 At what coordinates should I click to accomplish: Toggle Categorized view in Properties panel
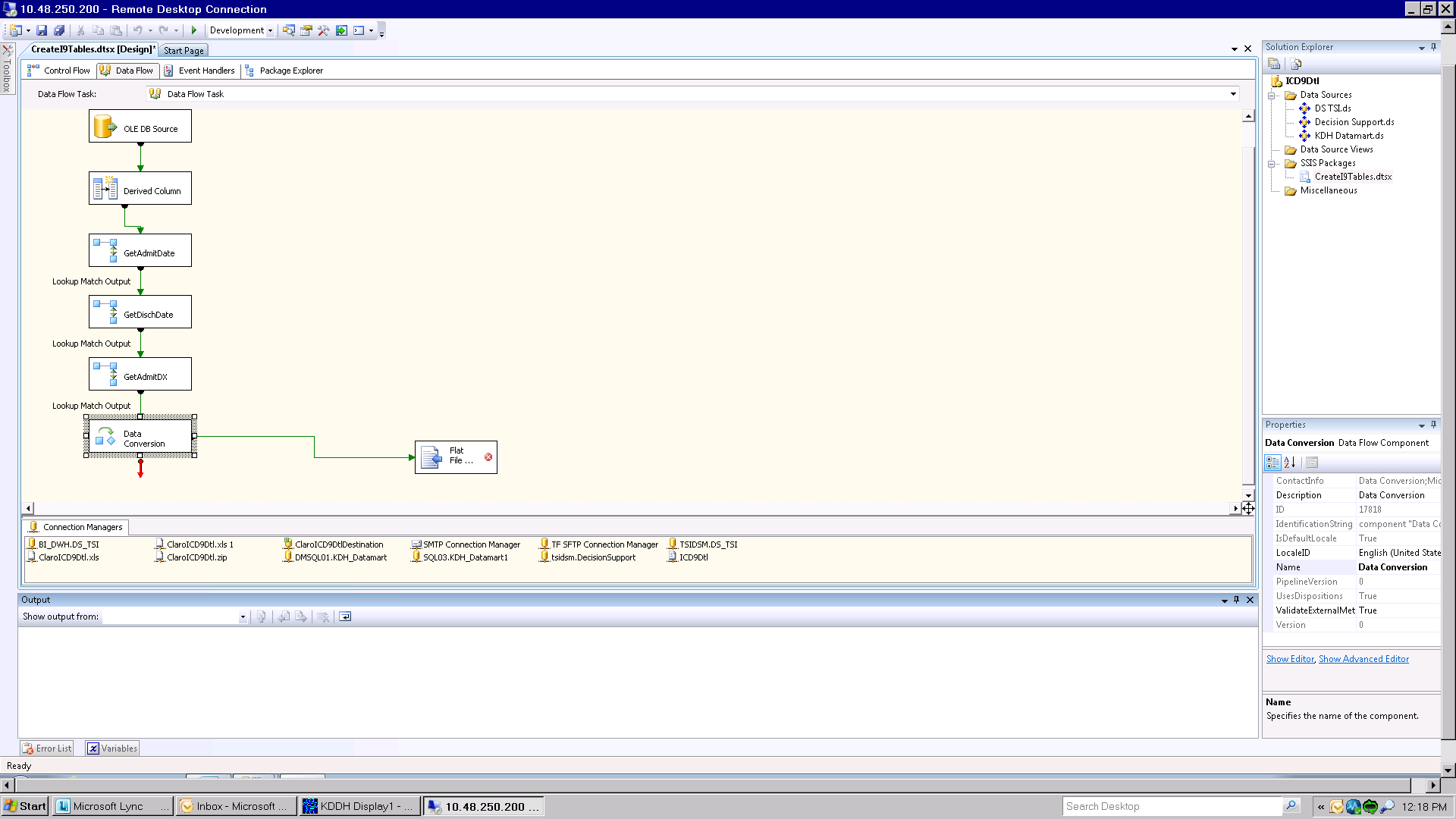tap(1272, 463)
